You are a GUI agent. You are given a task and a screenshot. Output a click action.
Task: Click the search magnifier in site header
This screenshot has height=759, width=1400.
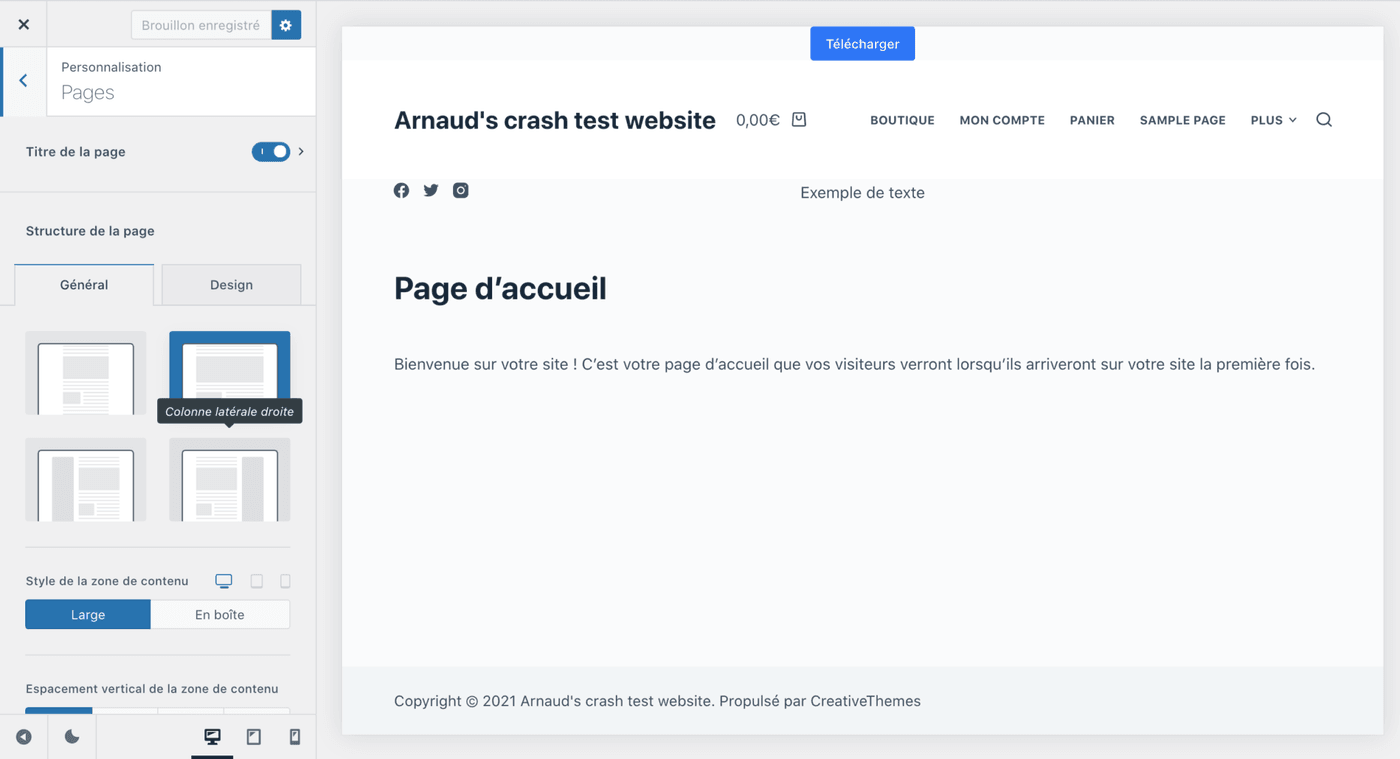tap(1323, 120)
